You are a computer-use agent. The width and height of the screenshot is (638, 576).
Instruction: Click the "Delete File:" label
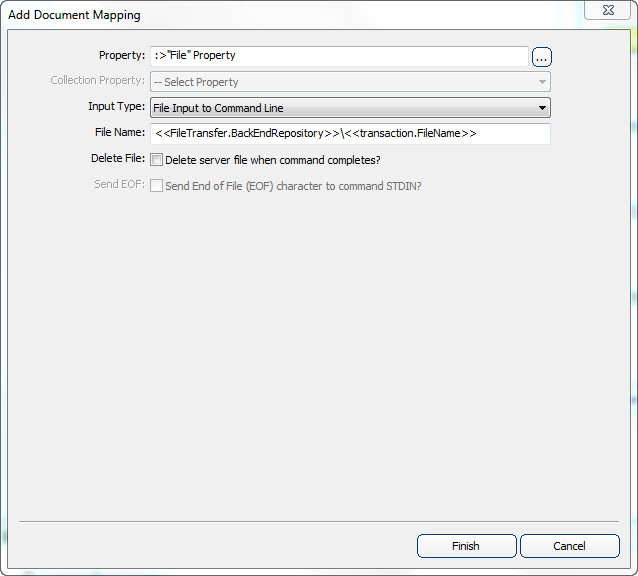118,158
